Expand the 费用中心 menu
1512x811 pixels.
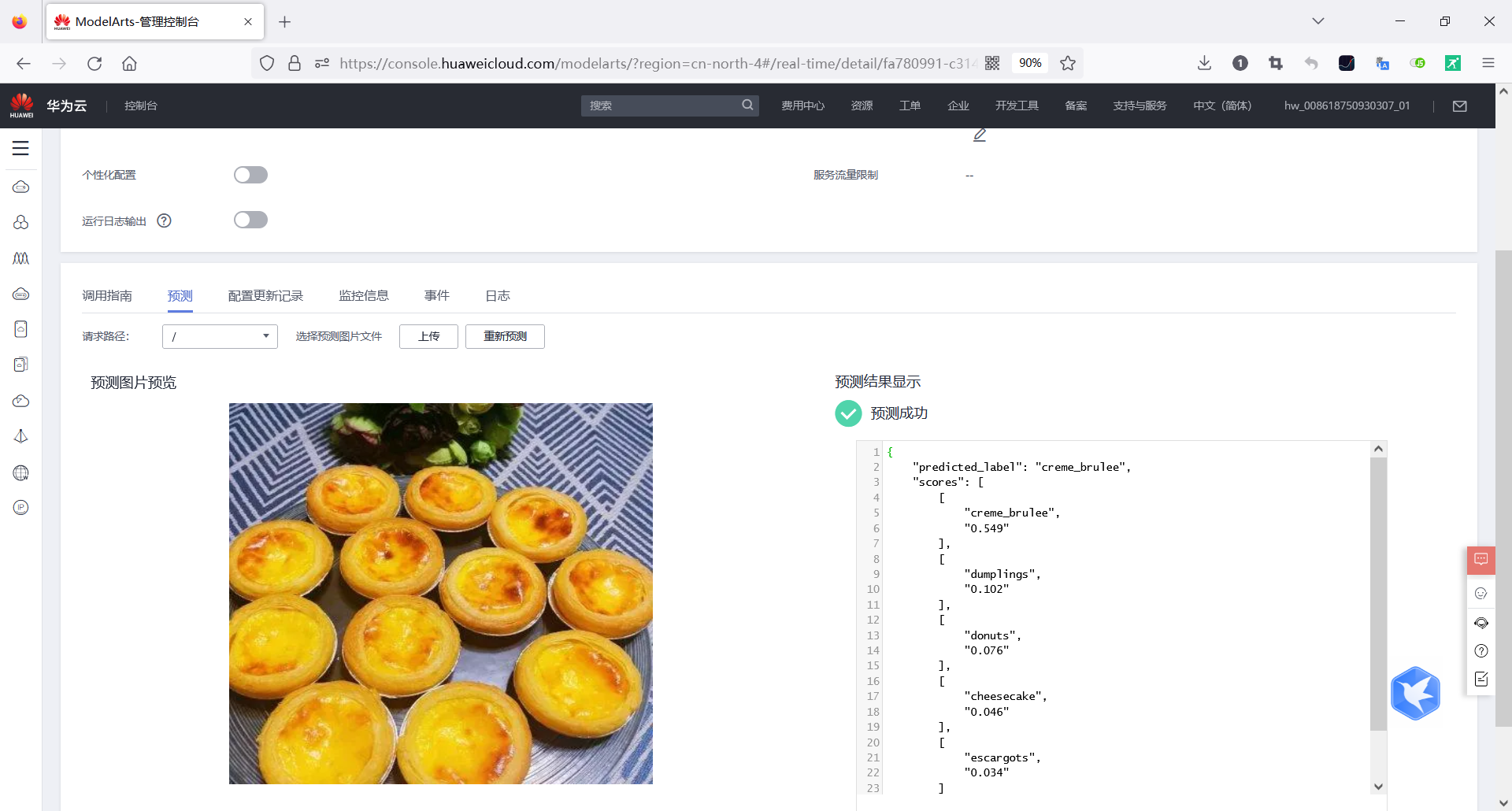802,106
